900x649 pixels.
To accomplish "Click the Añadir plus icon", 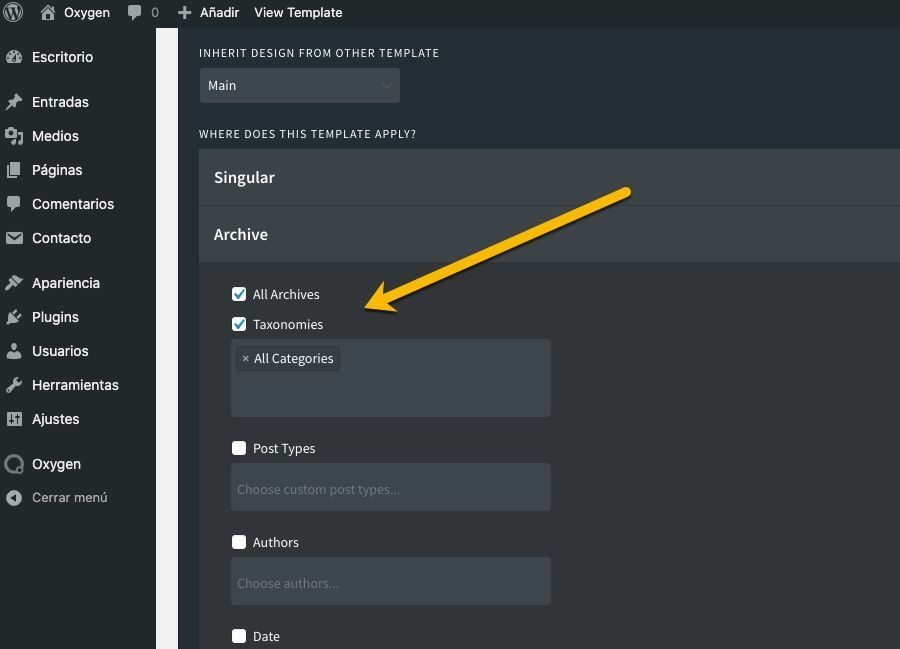I will point(184,13).
